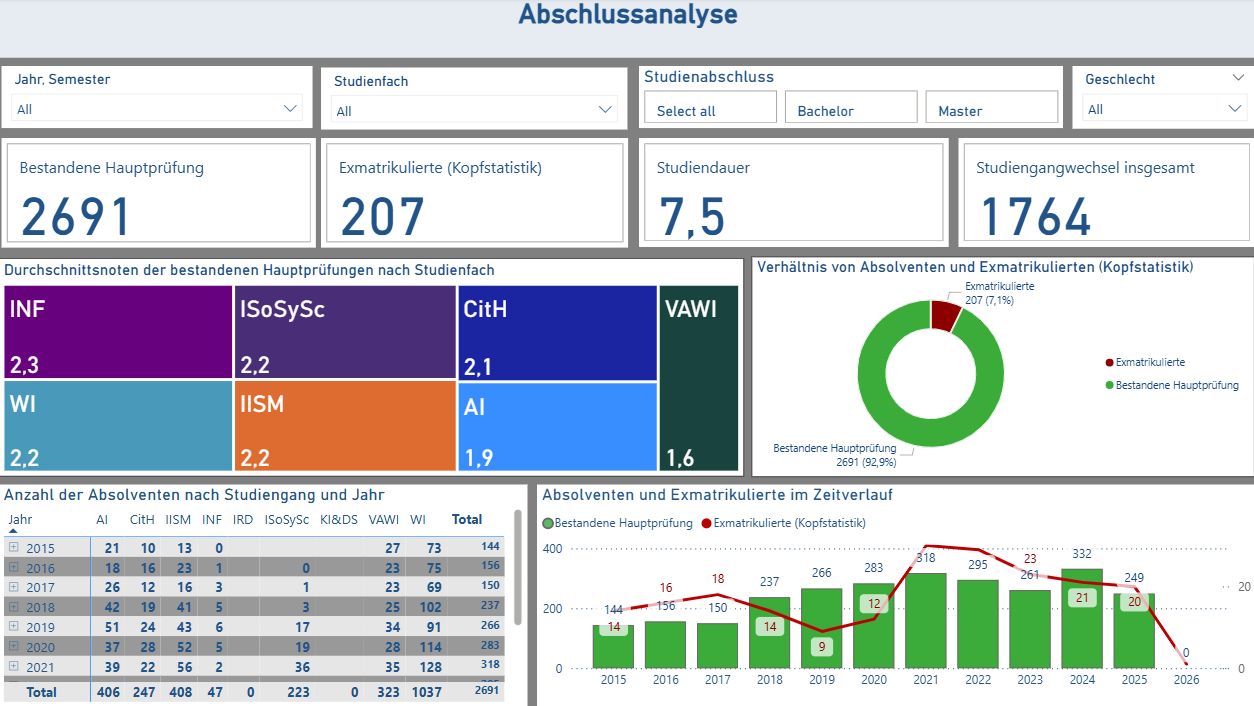The image size is (1254, 706).
Task: Click the plus icon beside year 2021
Action: [x=14, y=666]
